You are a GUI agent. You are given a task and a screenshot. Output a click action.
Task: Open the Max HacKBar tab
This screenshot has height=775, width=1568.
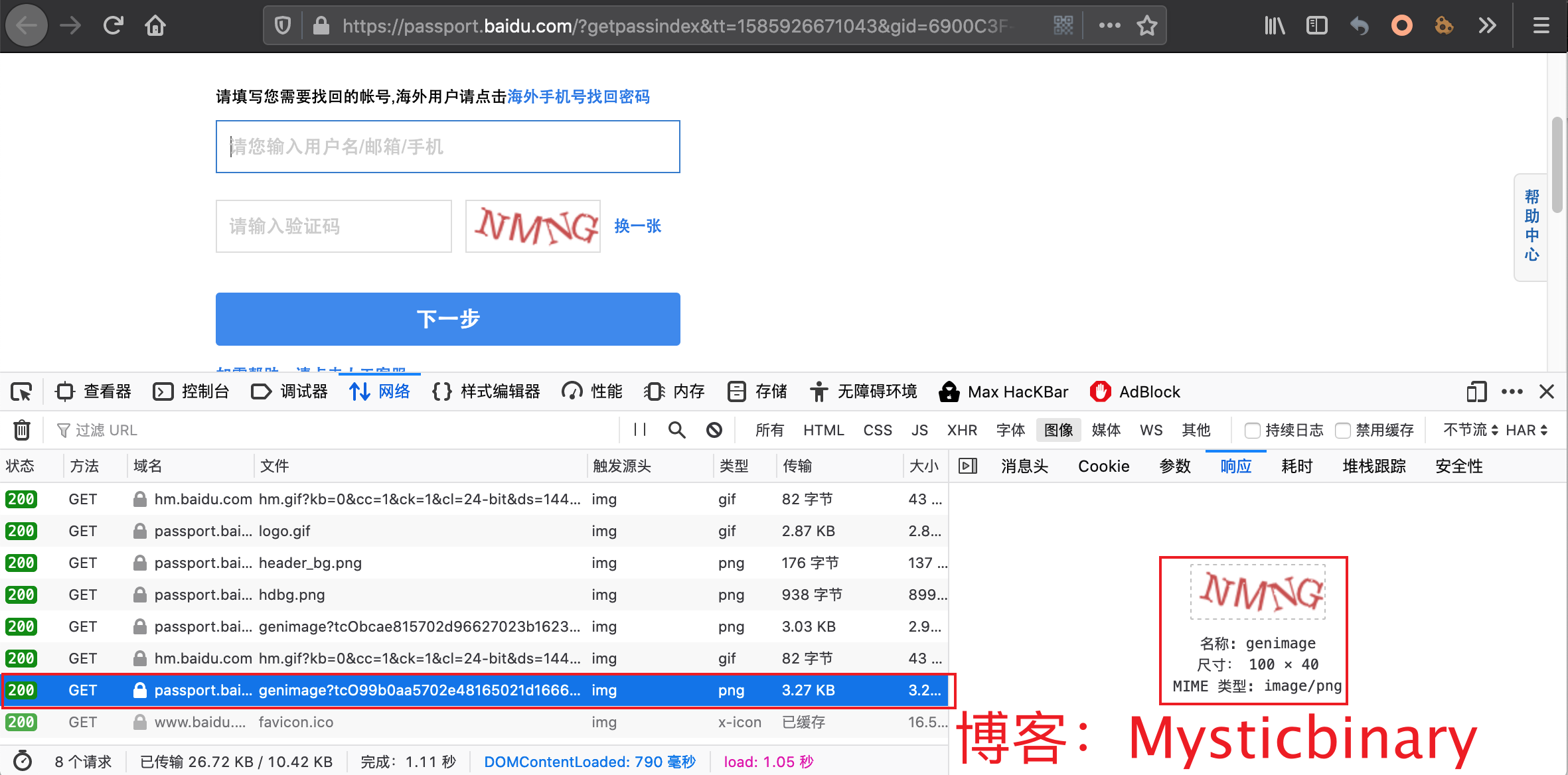(1004, 391)
